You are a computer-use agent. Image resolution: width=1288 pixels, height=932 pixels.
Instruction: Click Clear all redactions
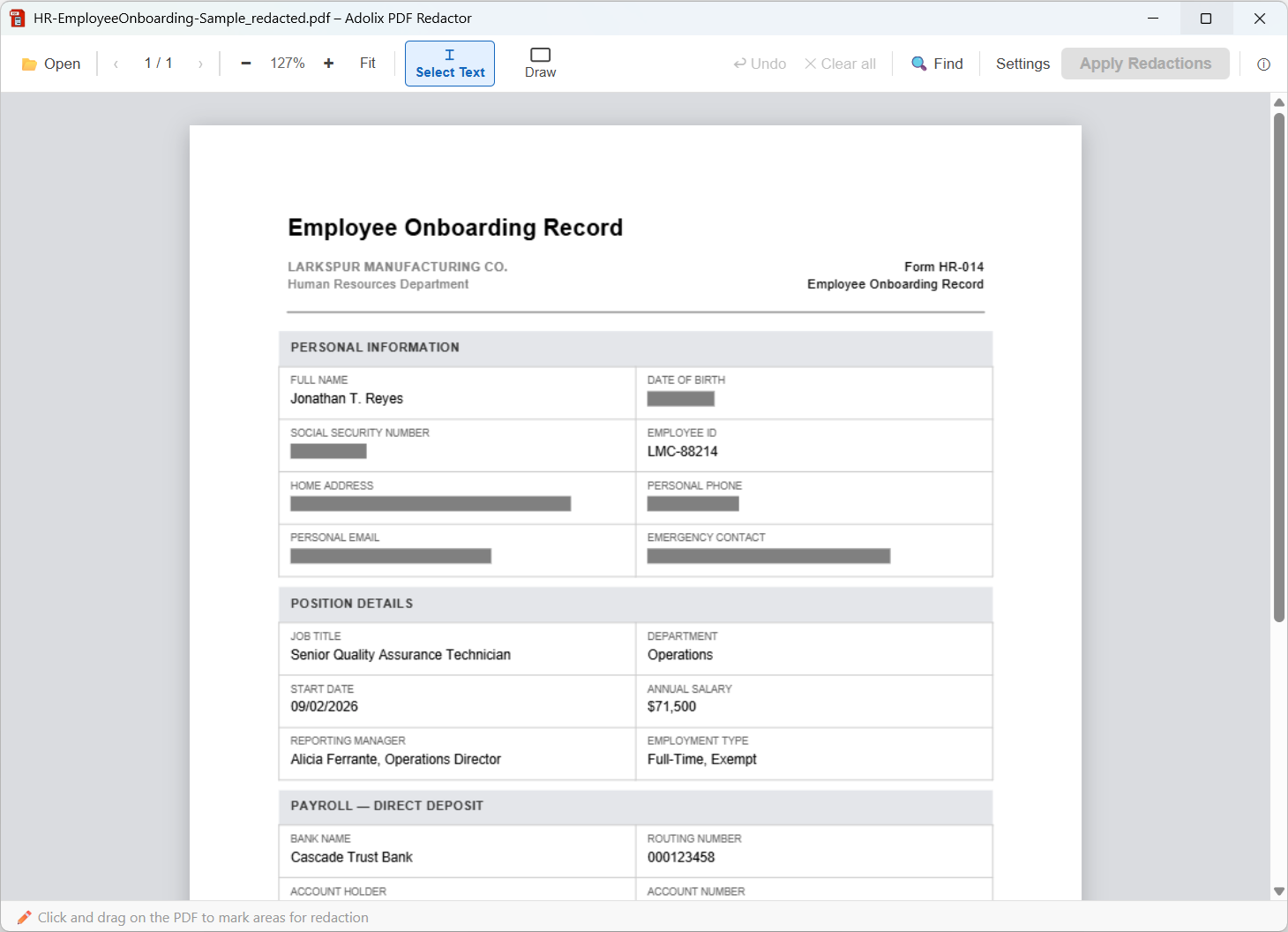840,64
